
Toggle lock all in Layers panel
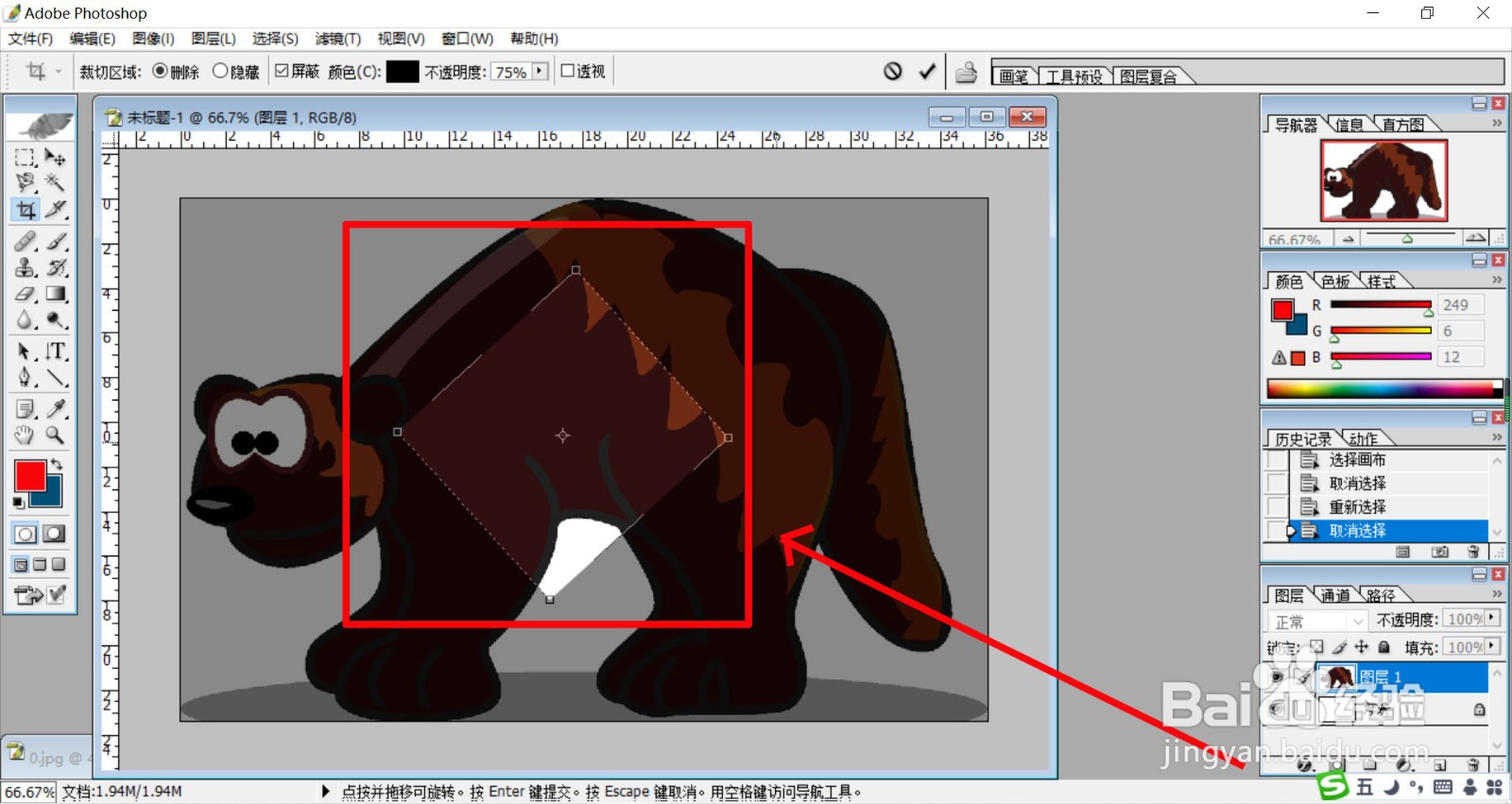coord(1383,647)
